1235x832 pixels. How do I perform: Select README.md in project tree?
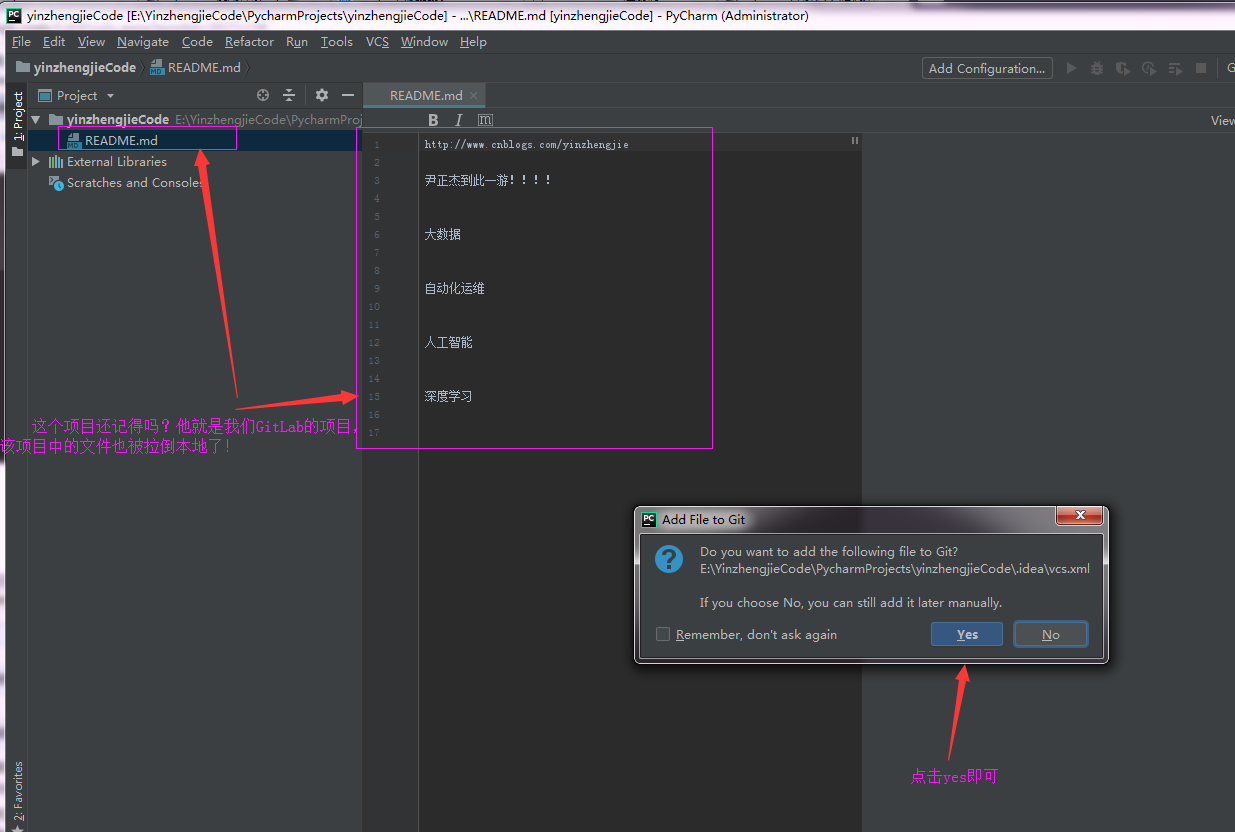(121, 140)
